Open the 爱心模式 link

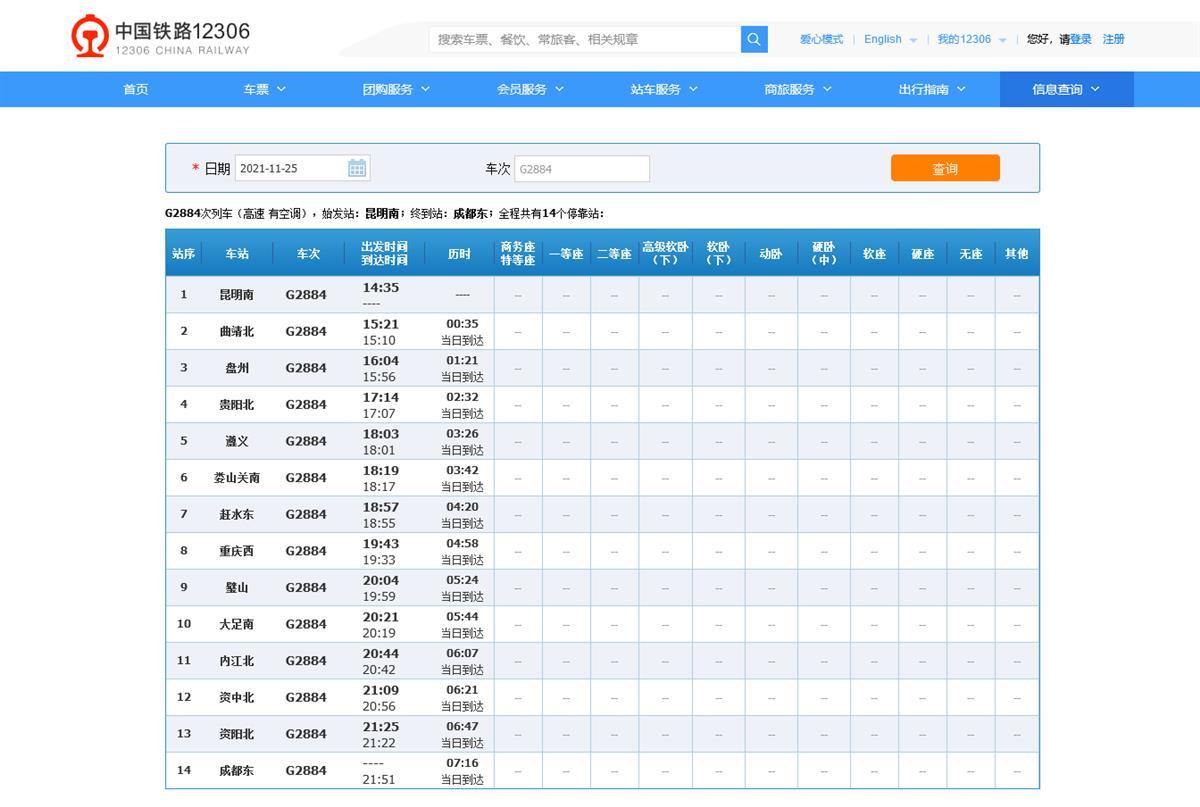point(821,39)
